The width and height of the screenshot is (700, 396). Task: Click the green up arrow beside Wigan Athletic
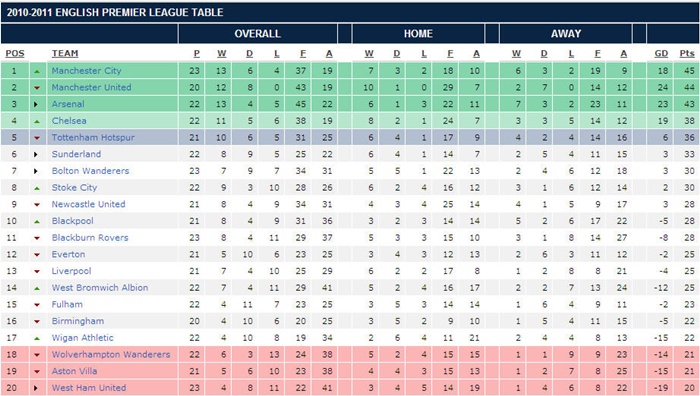point(37,338)
